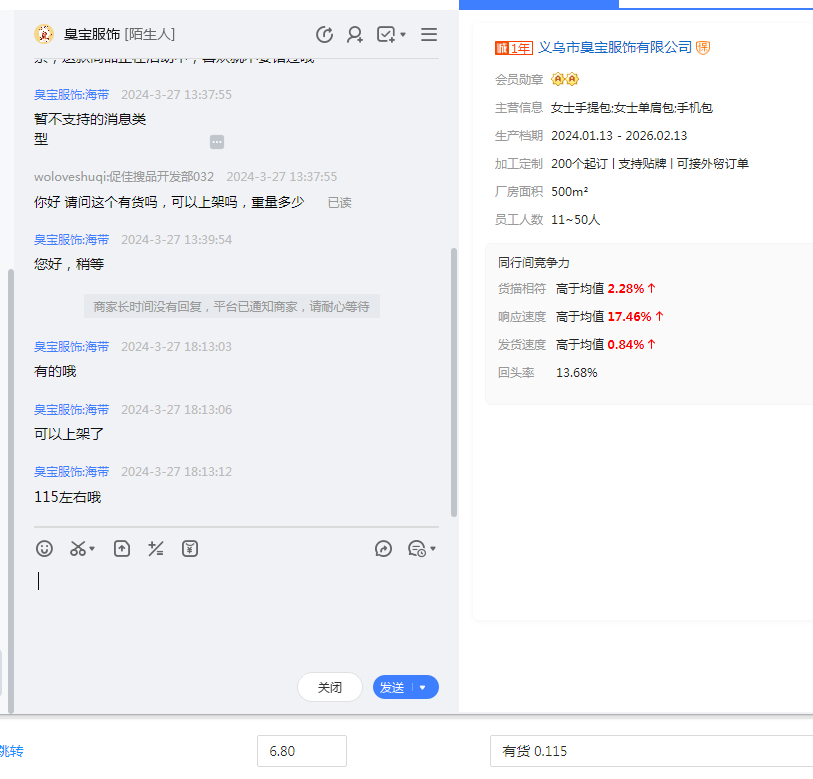Viewport: 813px width, 779px height.
Task: Open the calculator icon in chat toolbar
Action: click(155, 549)
